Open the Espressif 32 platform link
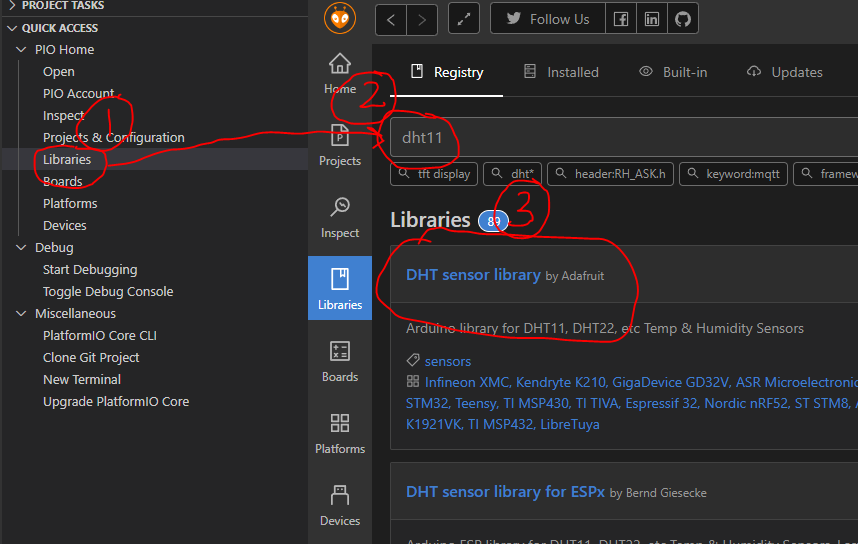 (x=662, y=403)
